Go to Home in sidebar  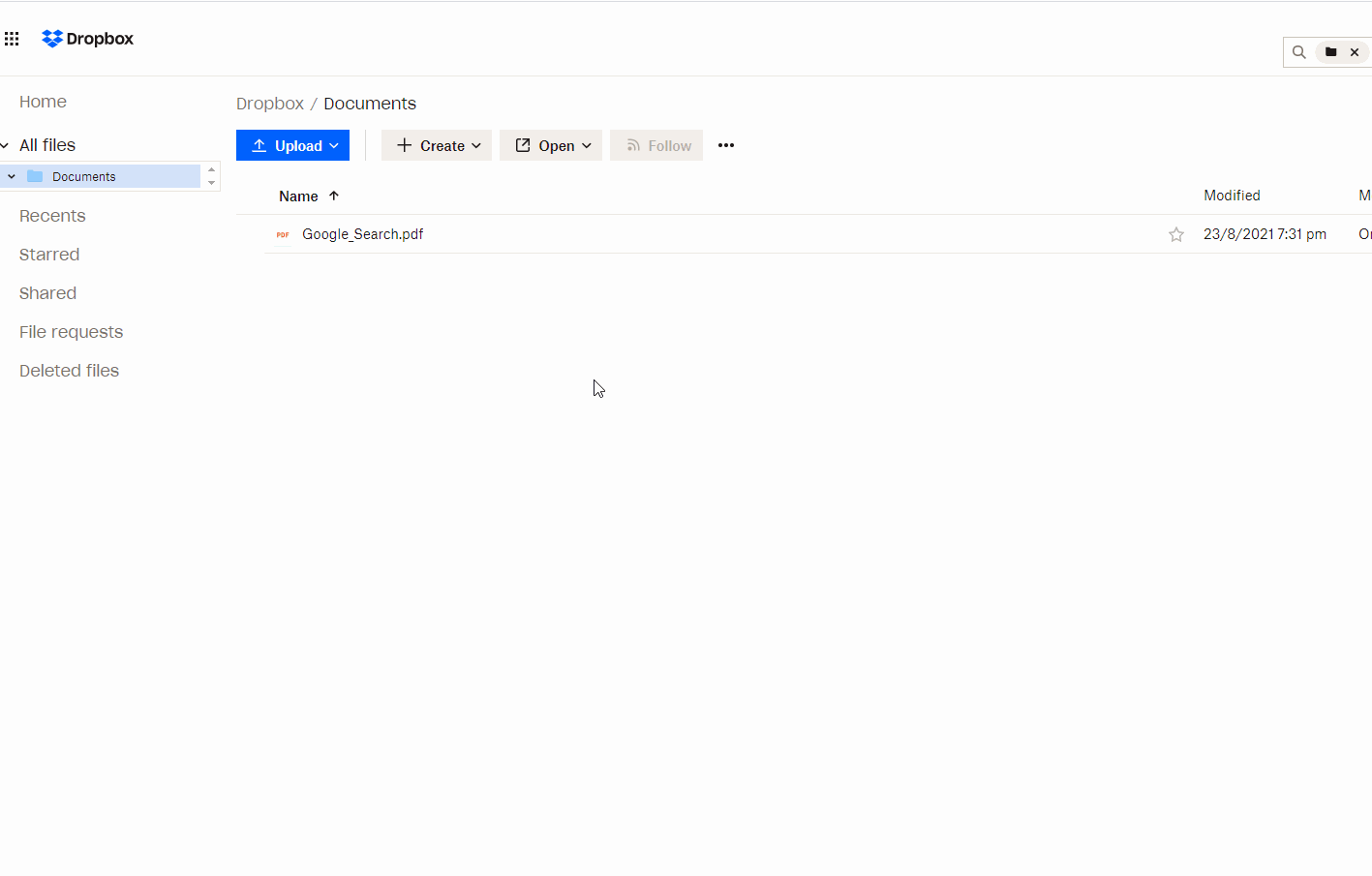pyautogui.click(x=43, y=102)
